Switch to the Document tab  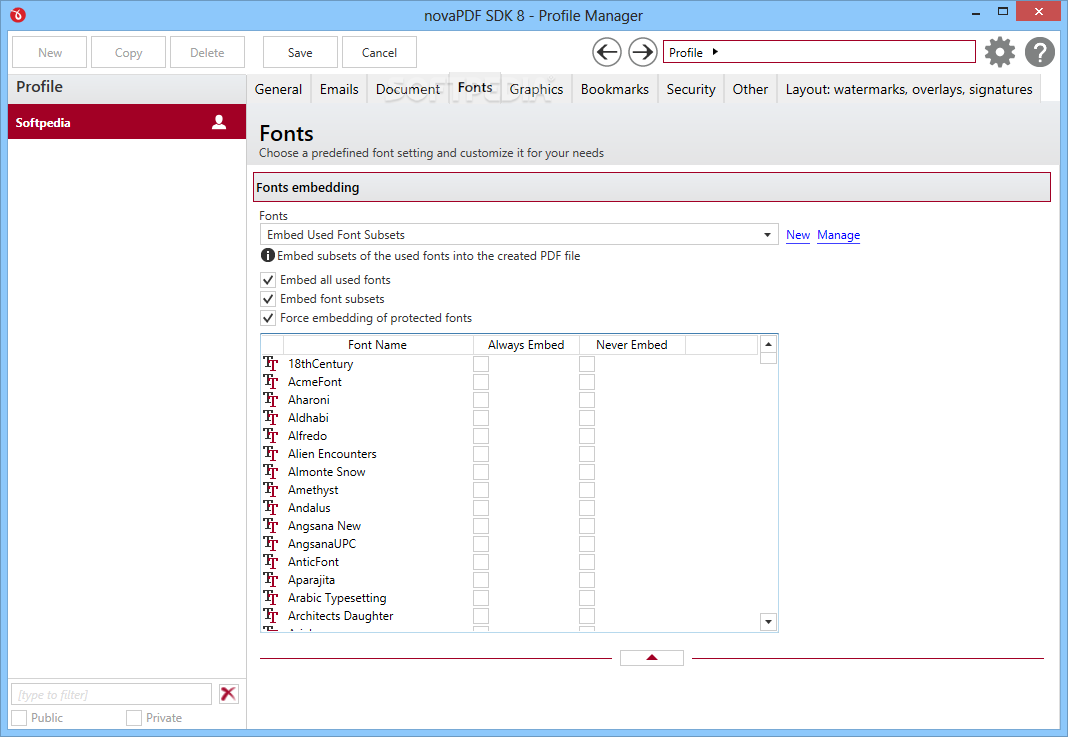[407, 89]
